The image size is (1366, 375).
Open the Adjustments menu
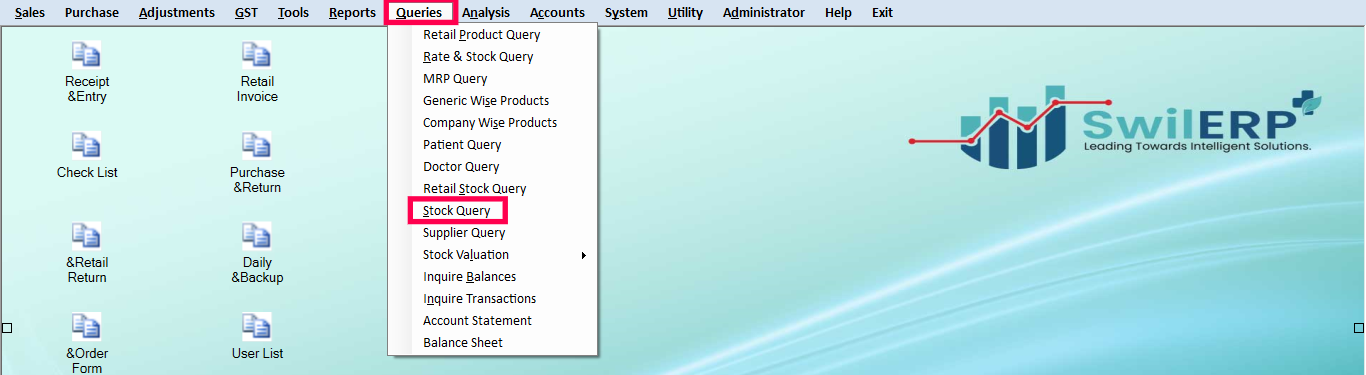(177, 13)
